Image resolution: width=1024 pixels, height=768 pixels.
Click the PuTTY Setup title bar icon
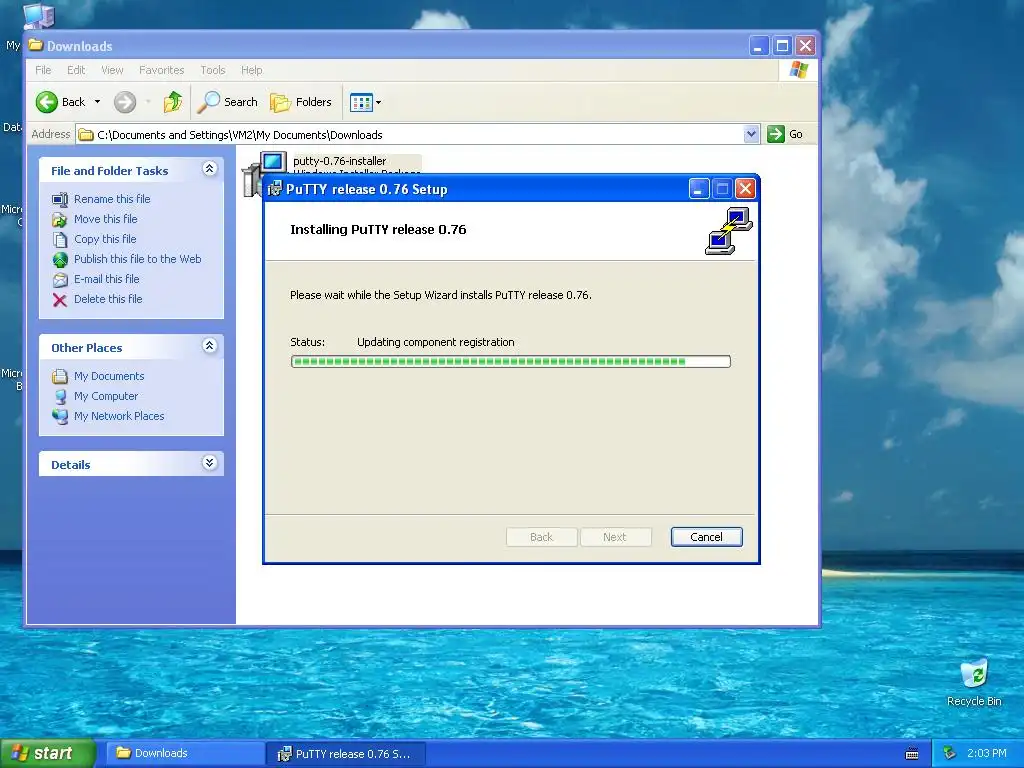click(275, 189)
